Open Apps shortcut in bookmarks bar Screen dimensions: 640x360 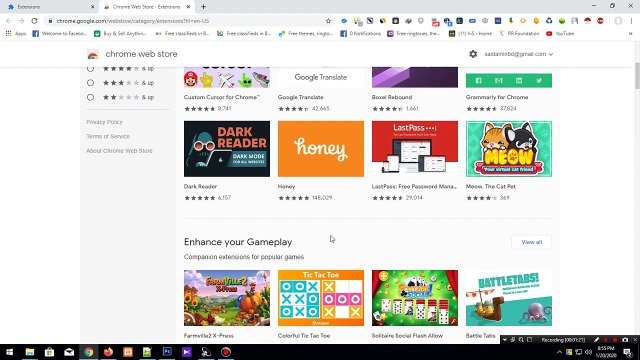pyautogui.click(x=16, y=33)
